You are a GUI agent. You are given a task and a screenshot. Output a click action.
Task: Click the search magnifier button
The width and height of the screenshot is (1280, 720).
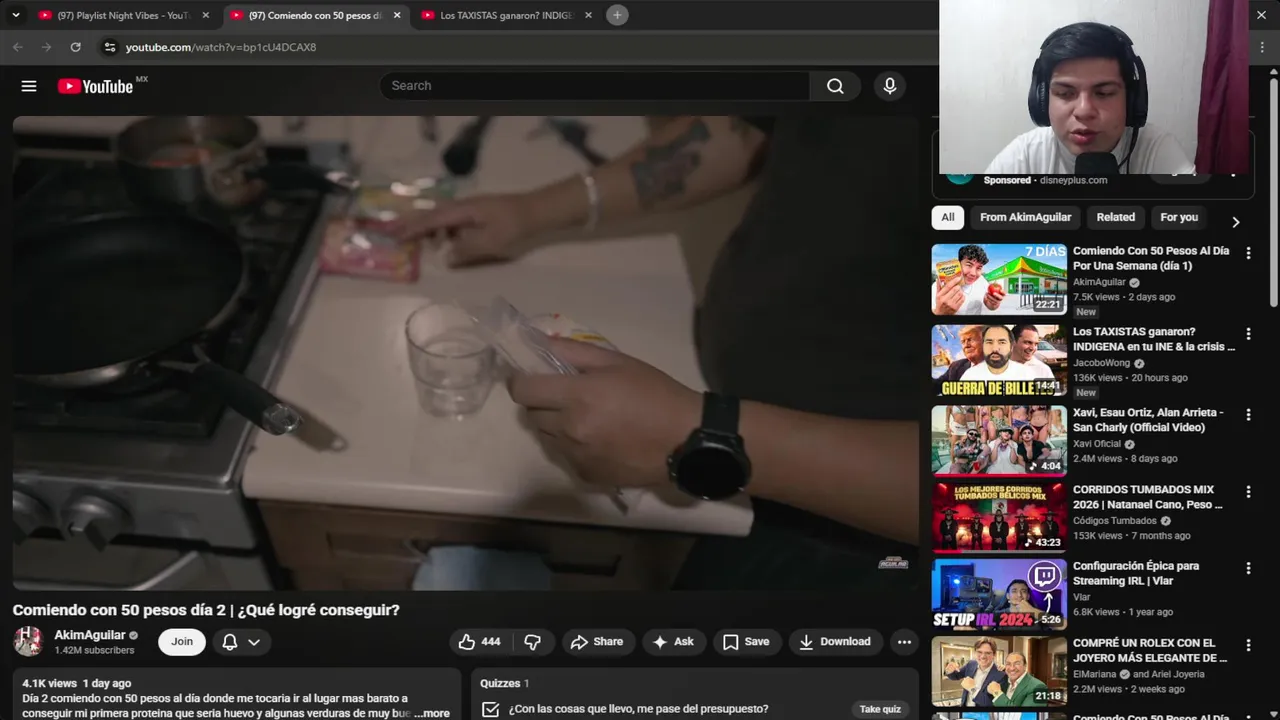click(x=835, y=86)
